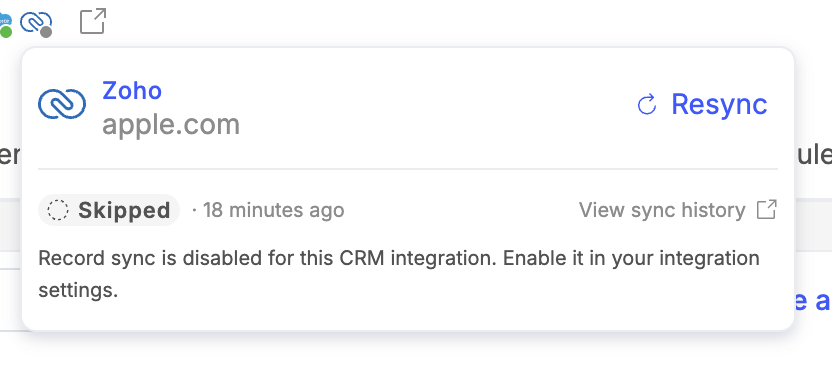This screenshot has height=368, width=832.
Task: Click the Zoho CRM icon above the popup
Action: coord(36,23)
